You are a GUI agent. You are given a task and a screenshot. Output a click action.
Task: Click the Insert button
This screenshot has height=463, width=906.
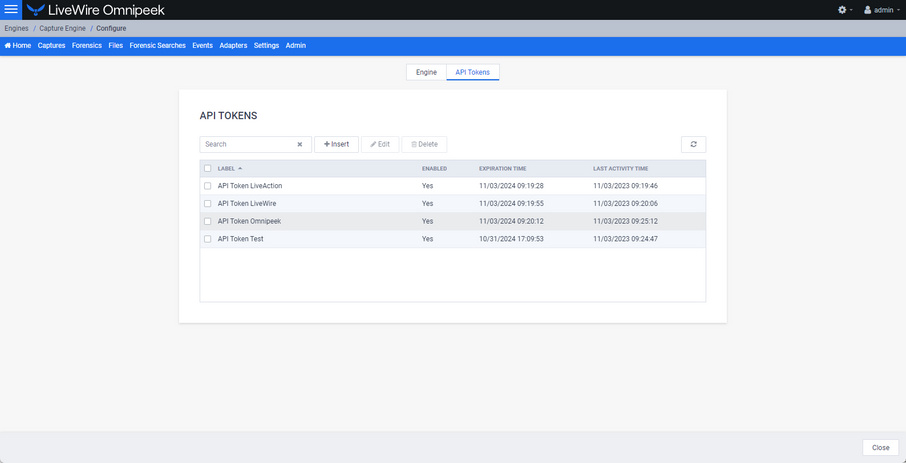point(336,145)
